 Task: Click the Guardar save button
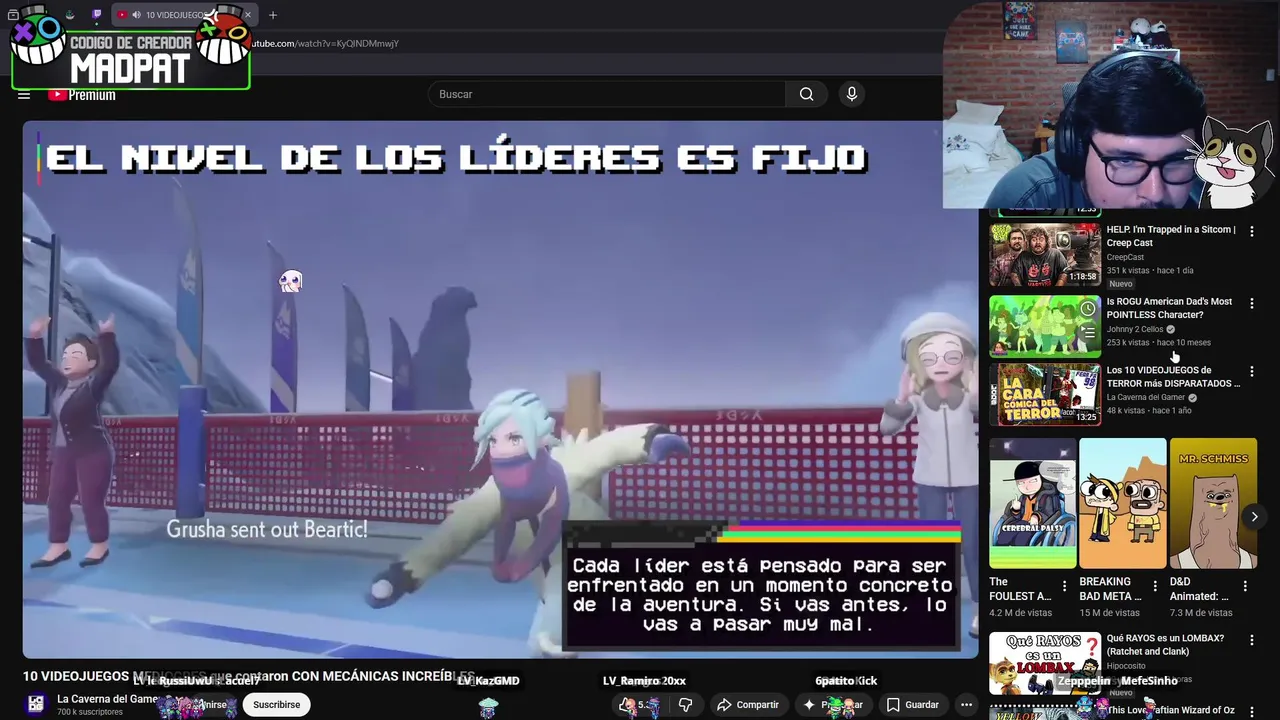click(x=912, y=705)
